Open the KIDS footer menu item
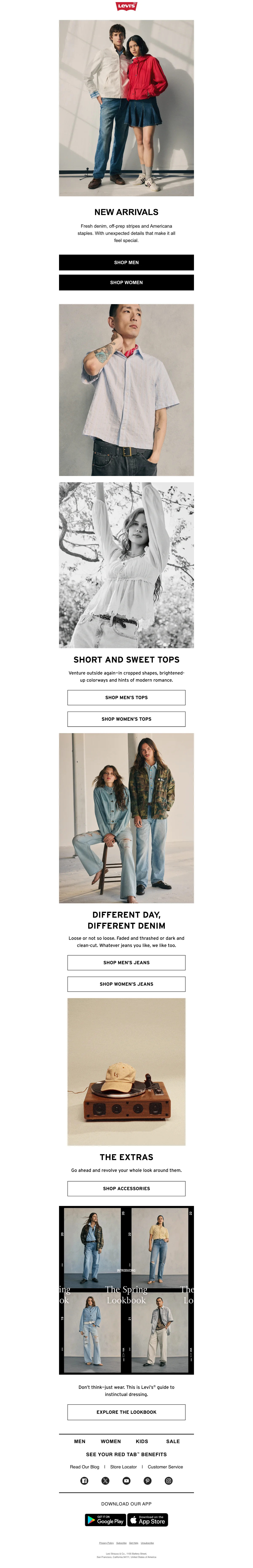This screenshot has height=1568, width=253. pyautogui.click(x=142, y=1441)
